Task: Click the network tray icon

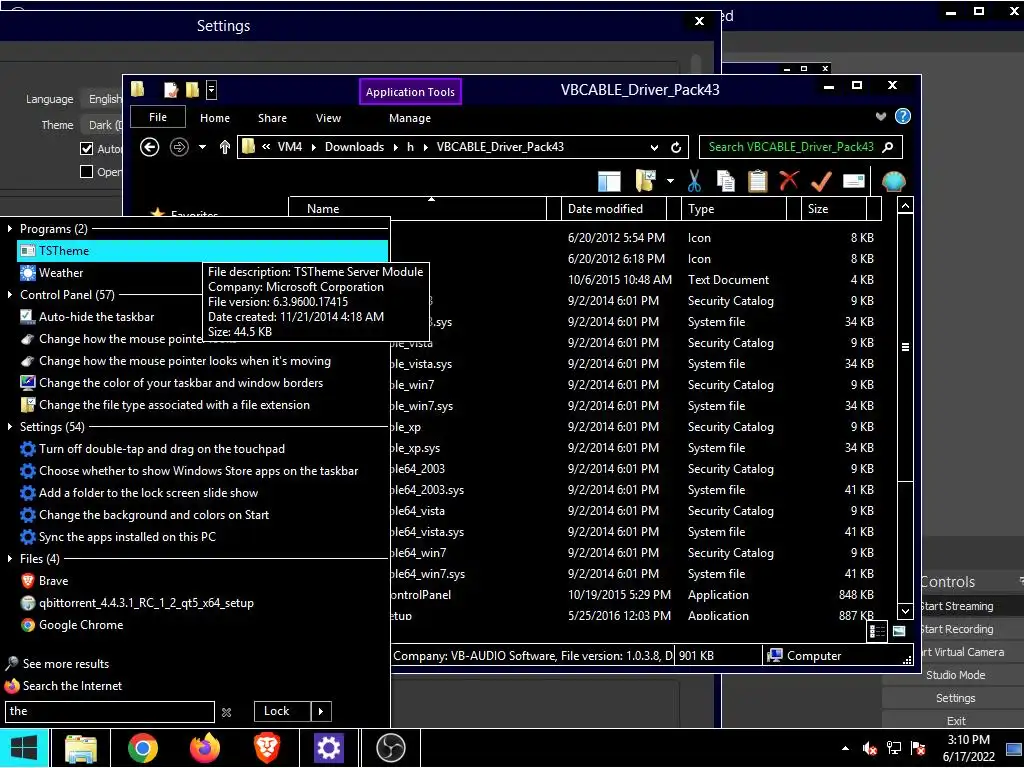Action: pos(893,748)
